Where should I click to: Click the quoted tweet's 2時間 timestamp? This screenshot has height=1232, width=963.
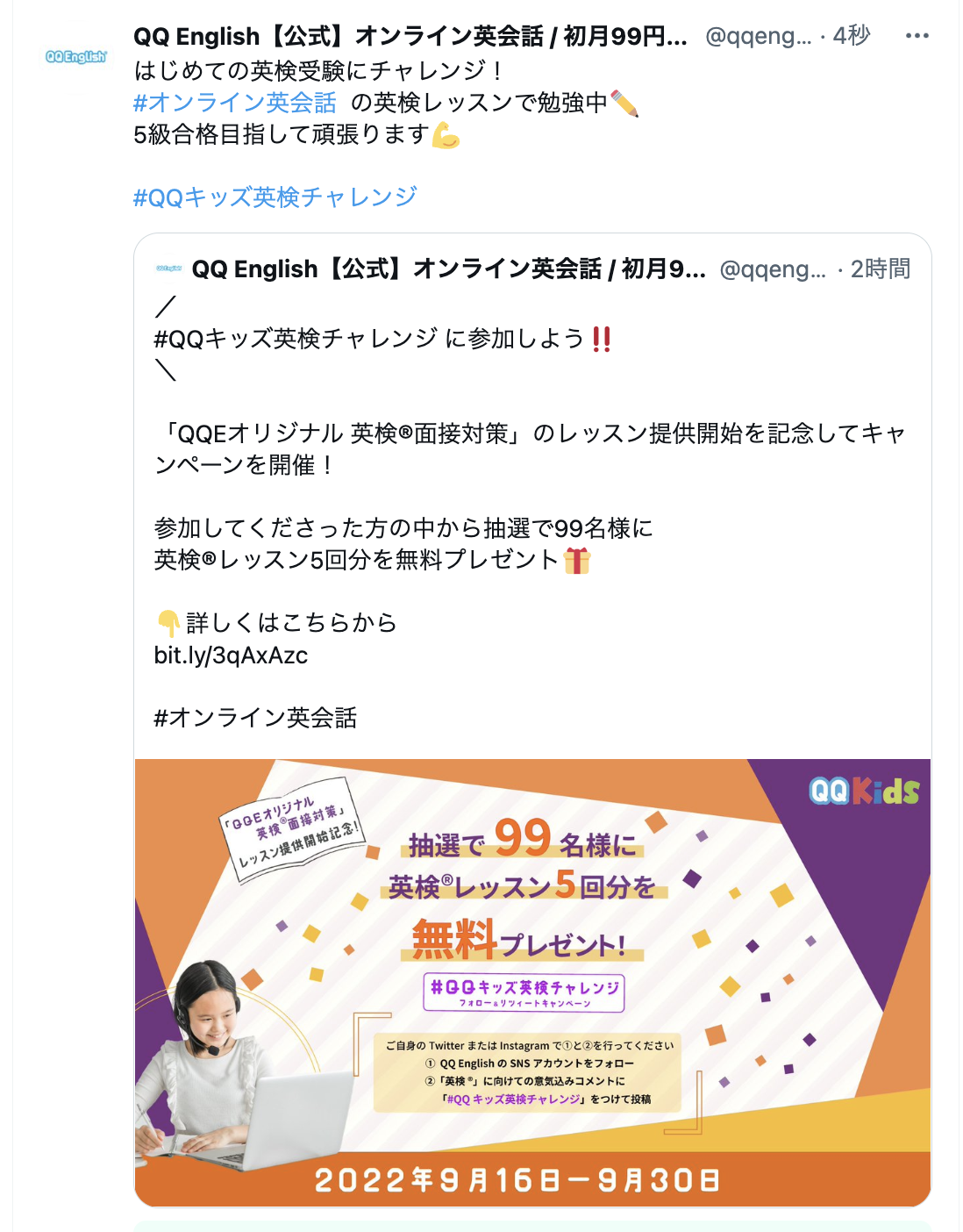click(881, 269)
